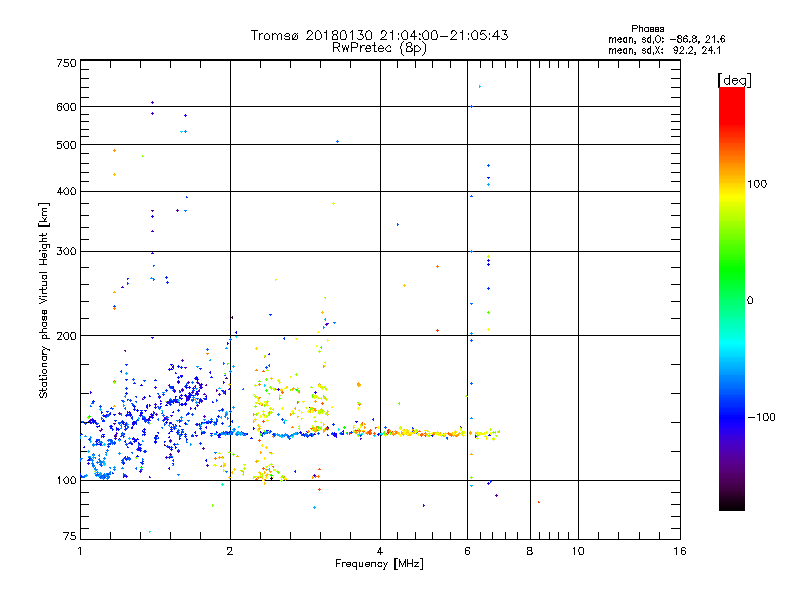
Task: Click the x-axis tick label '8'
Action: [x=530, y=551]
